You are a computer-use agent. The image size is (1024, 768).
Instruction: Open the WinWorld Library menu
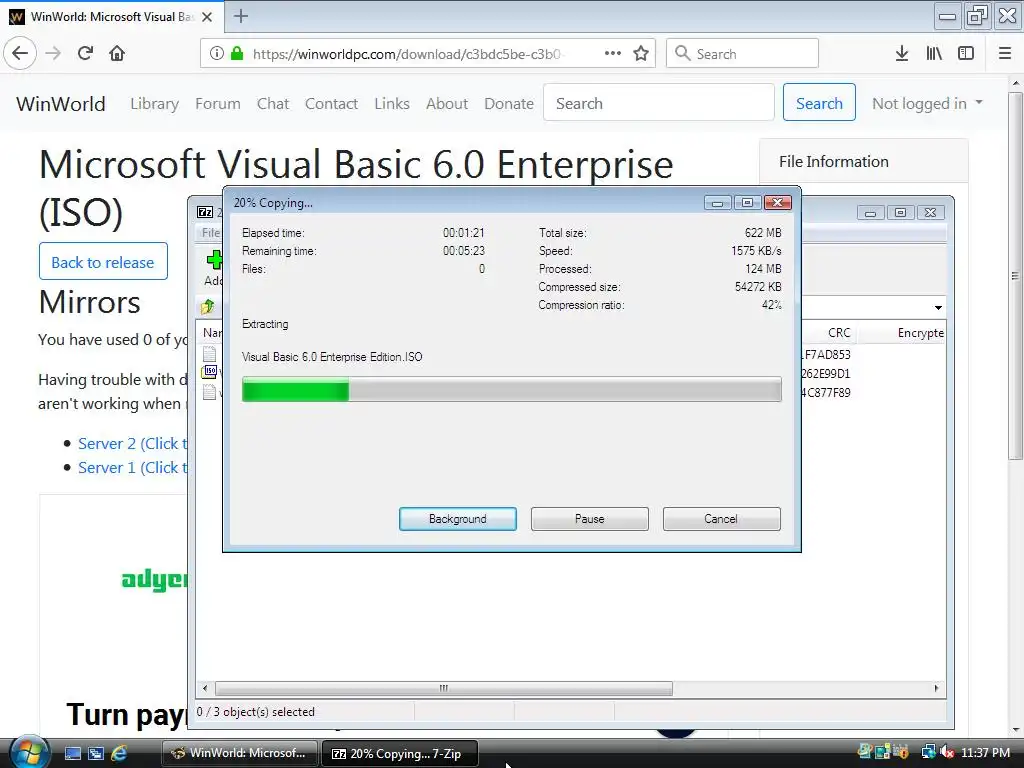coord(154,103)
